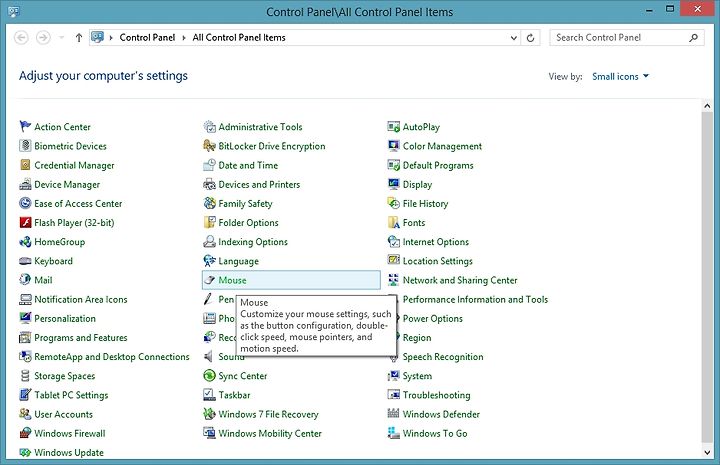Click the Date and Time clock icon

[209, 165]
